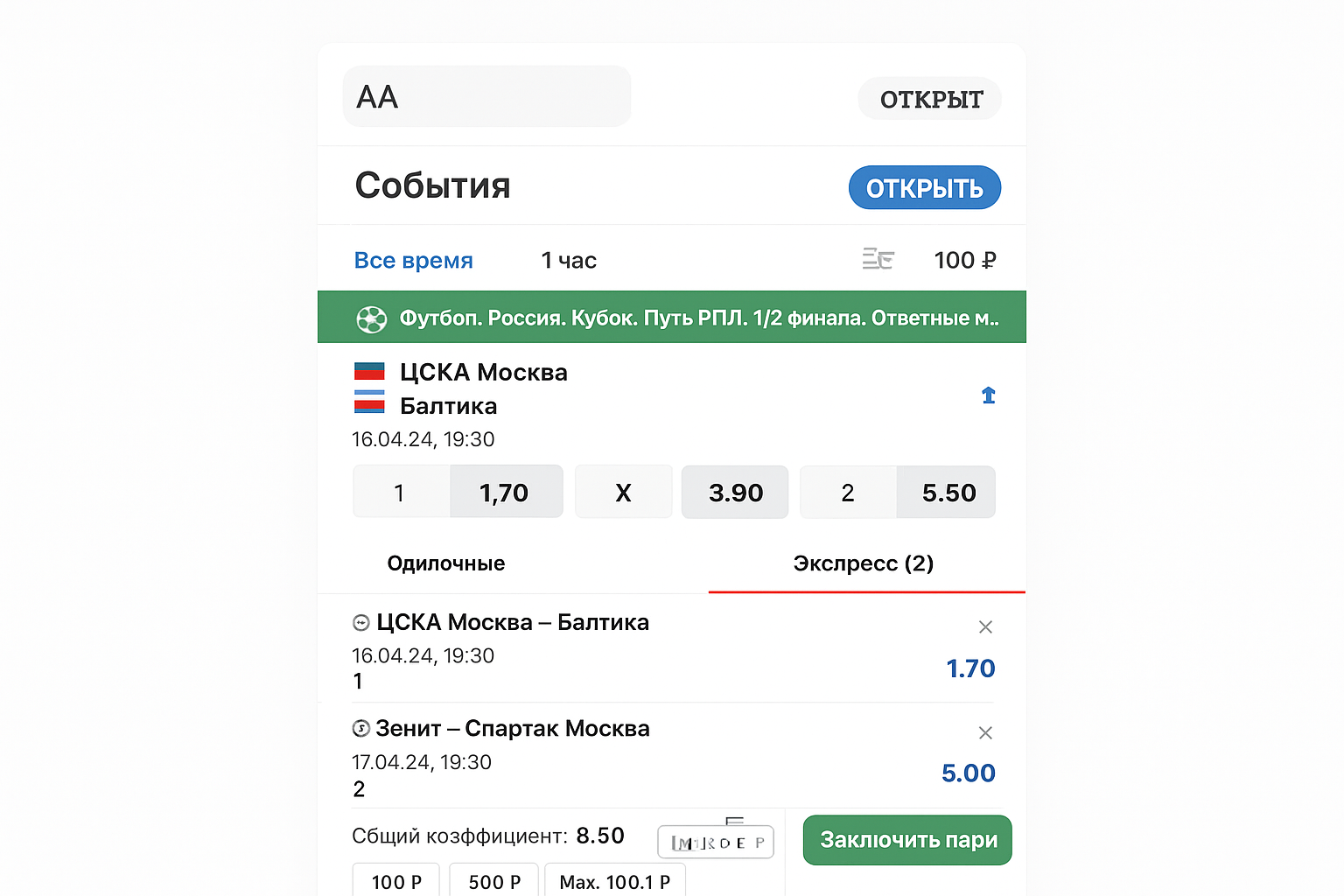The width and height of the screenshot is (1344, 896).
Task: Switch to the Экспресс (2) tab
Action: click(864, 563)
